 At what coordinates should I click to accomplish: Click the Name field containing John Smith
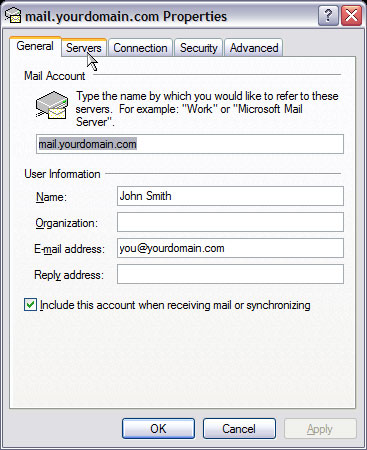tap(230, 196)
